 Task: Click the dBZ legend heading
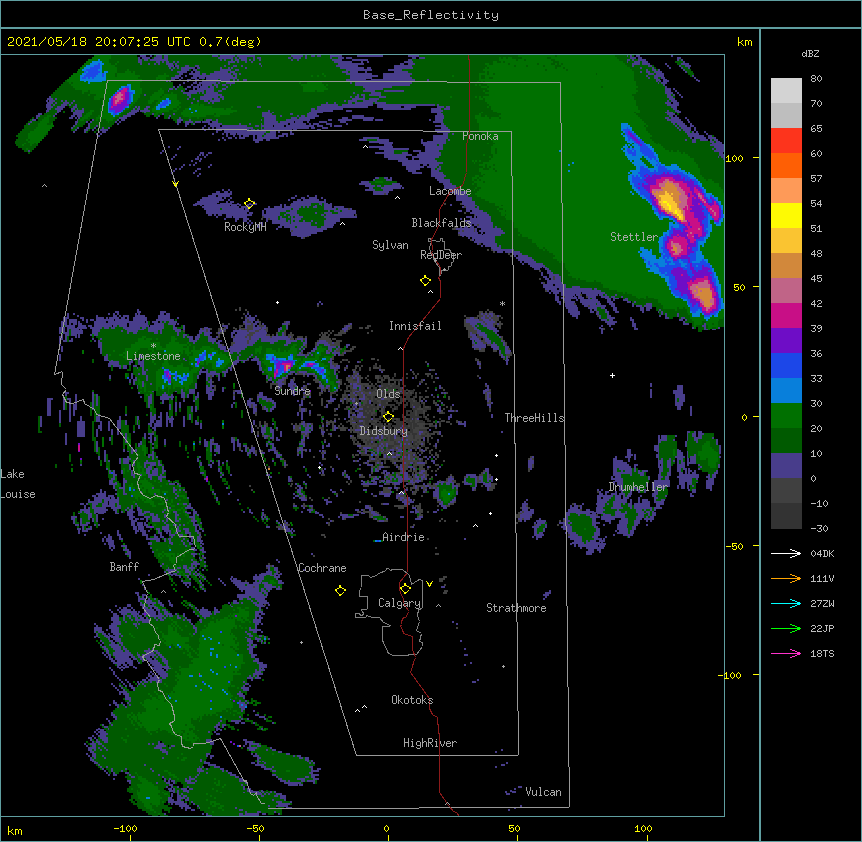(x=810, y=53)
